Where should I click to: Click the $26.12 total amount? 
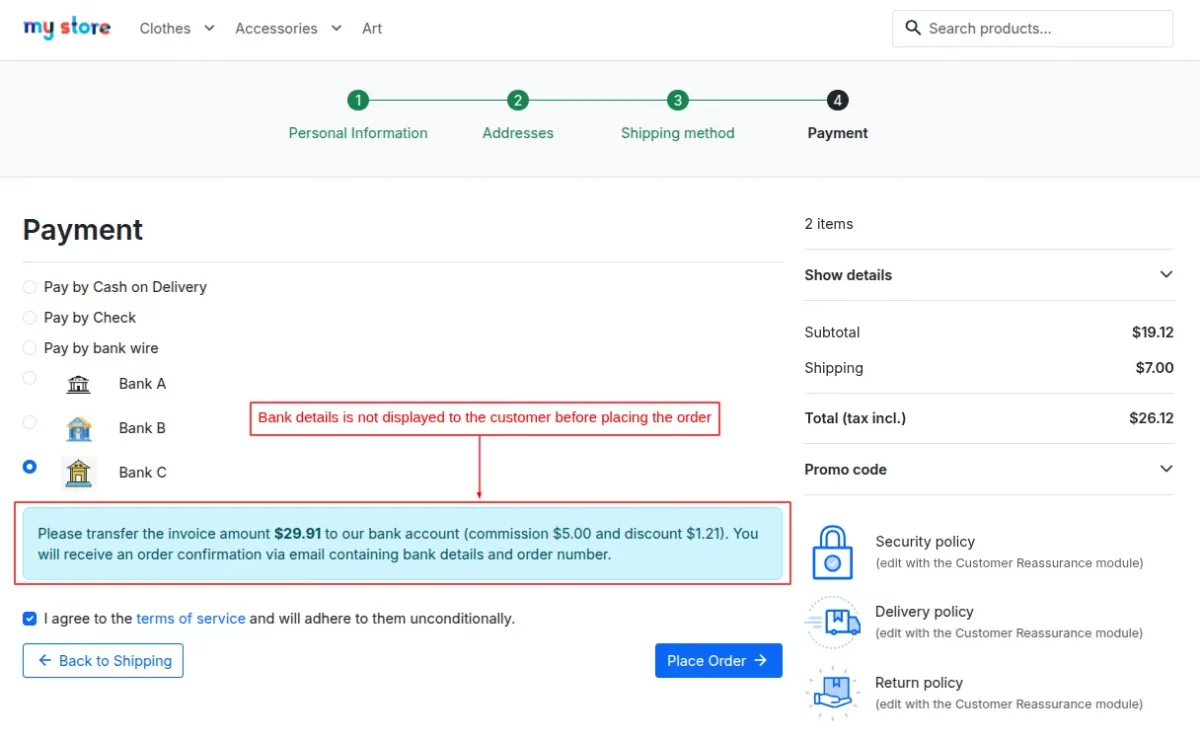coord(1151,418)
